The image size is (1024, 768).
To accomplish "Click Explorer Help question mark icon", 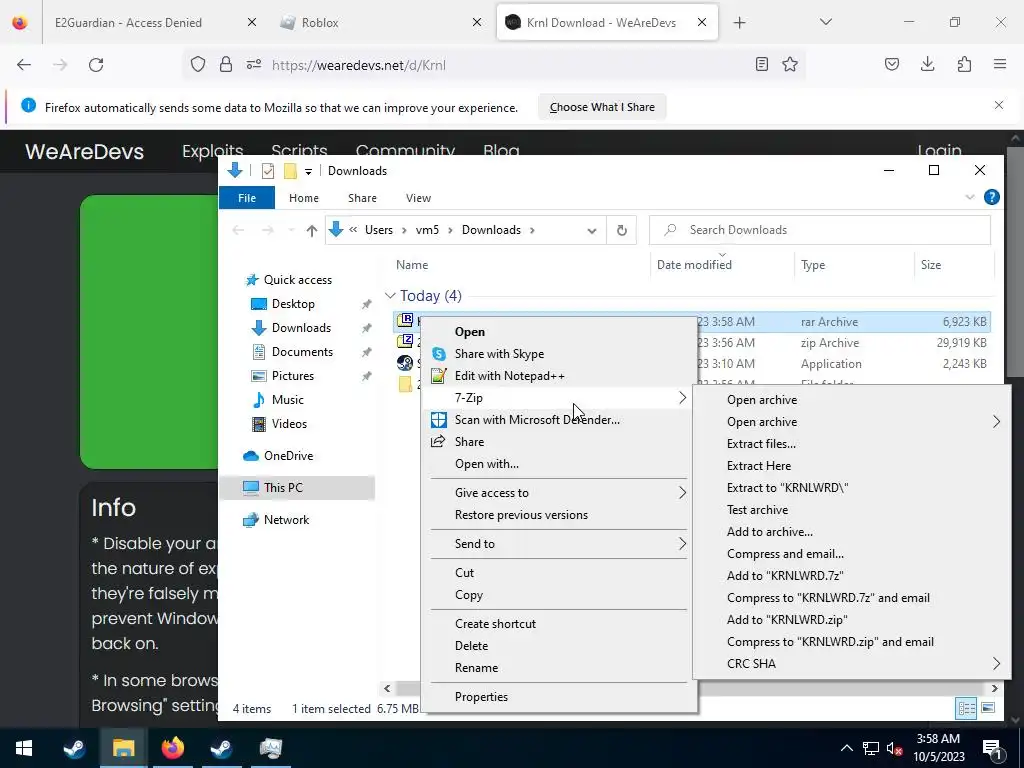I will point(991,197).
